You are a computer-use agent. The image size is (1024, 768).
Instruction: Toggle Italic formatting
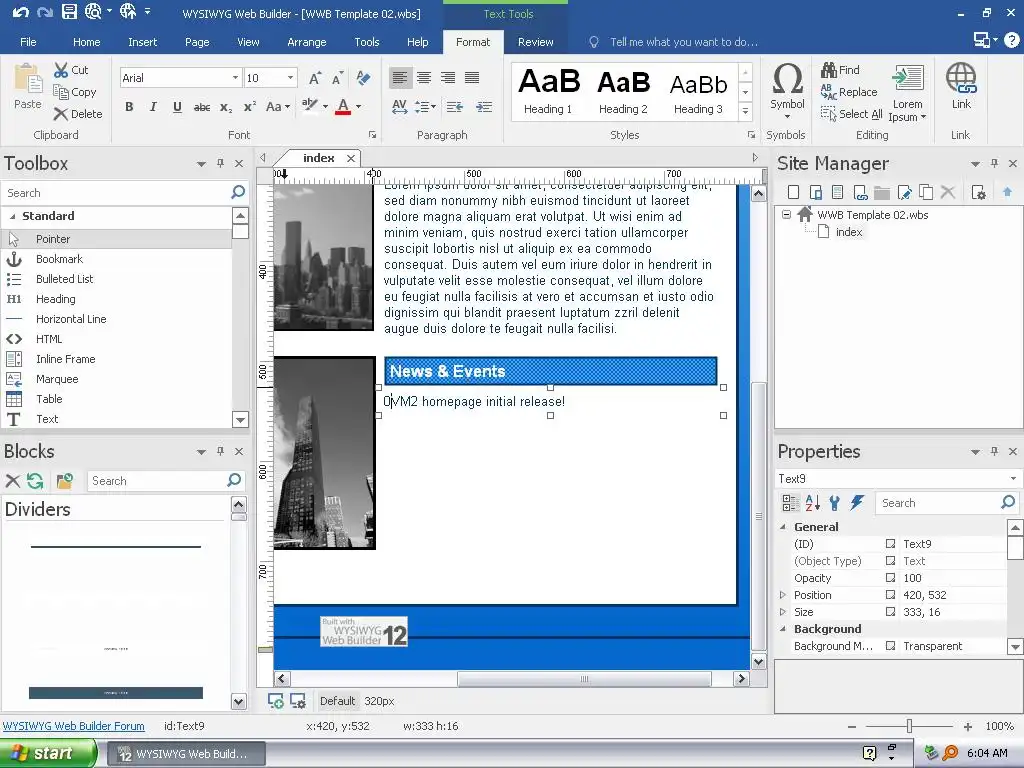click(x=153, y=106)
